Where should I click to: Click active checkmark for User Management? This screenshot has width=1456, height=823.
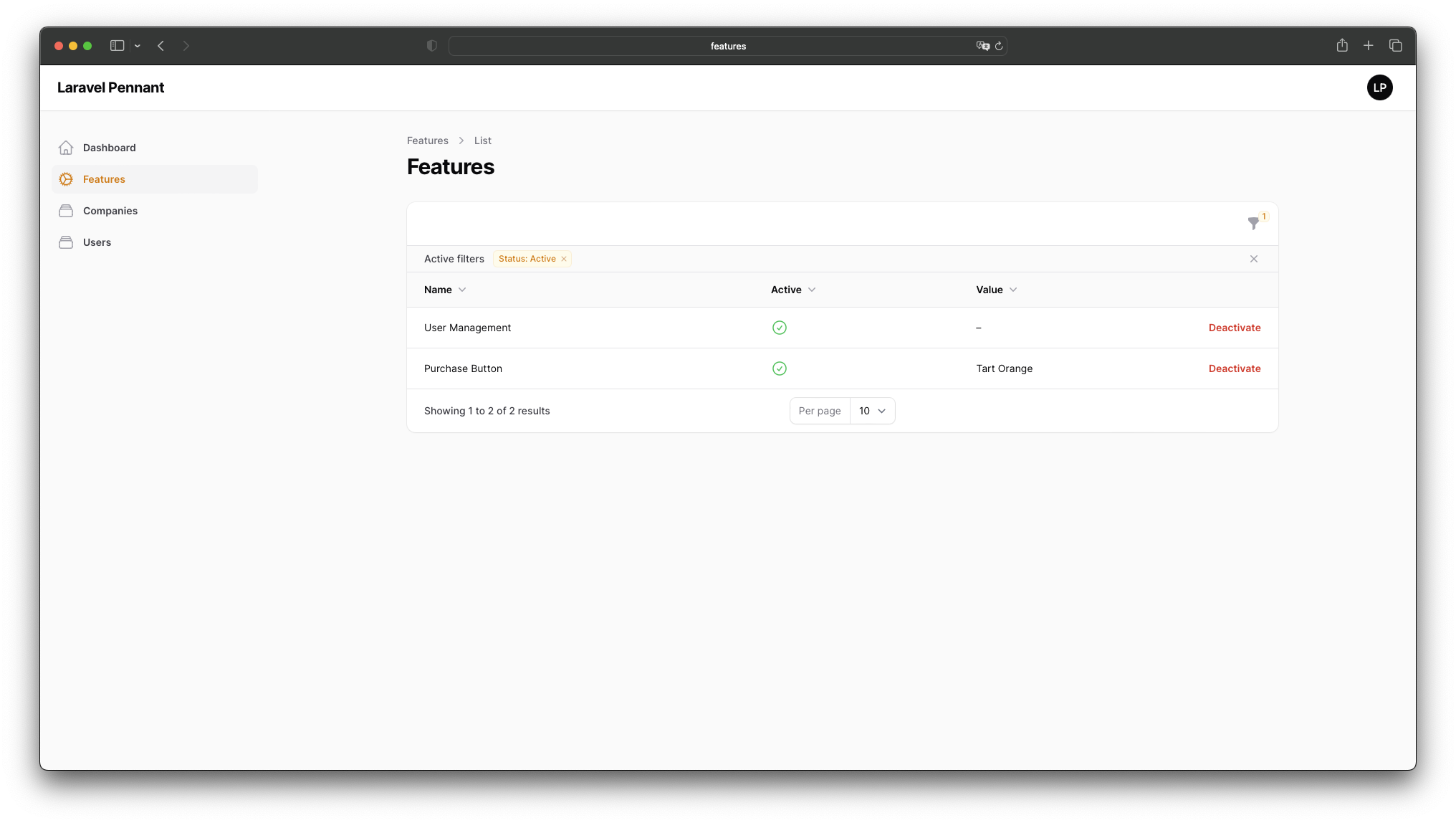[780, 328]
